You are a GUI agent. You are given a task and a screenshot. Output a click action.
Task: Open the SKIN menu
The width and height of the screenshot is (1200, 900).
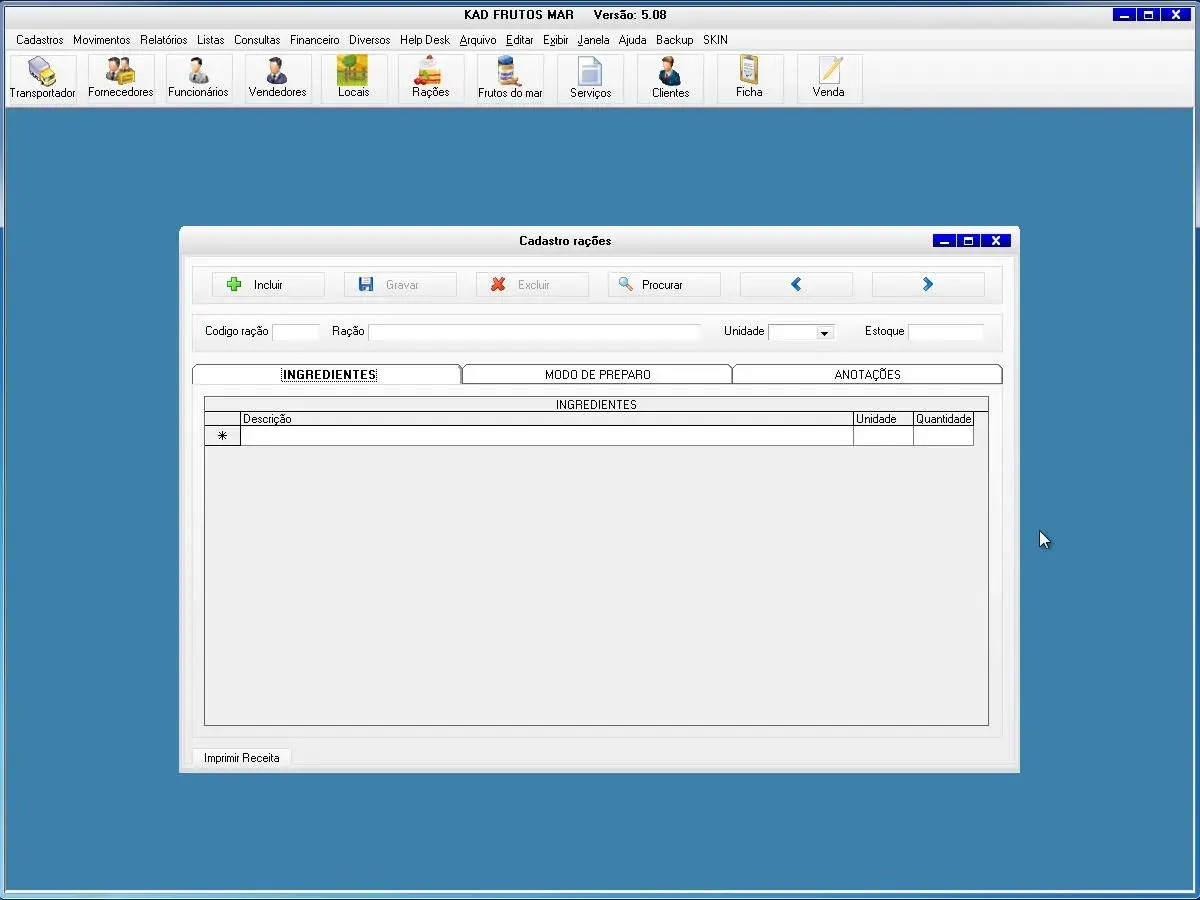(715, 40)
